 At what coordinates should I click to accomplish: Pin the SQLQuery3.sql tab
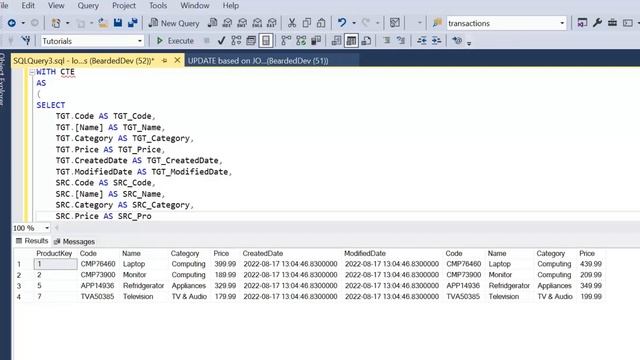pos(164,60)
